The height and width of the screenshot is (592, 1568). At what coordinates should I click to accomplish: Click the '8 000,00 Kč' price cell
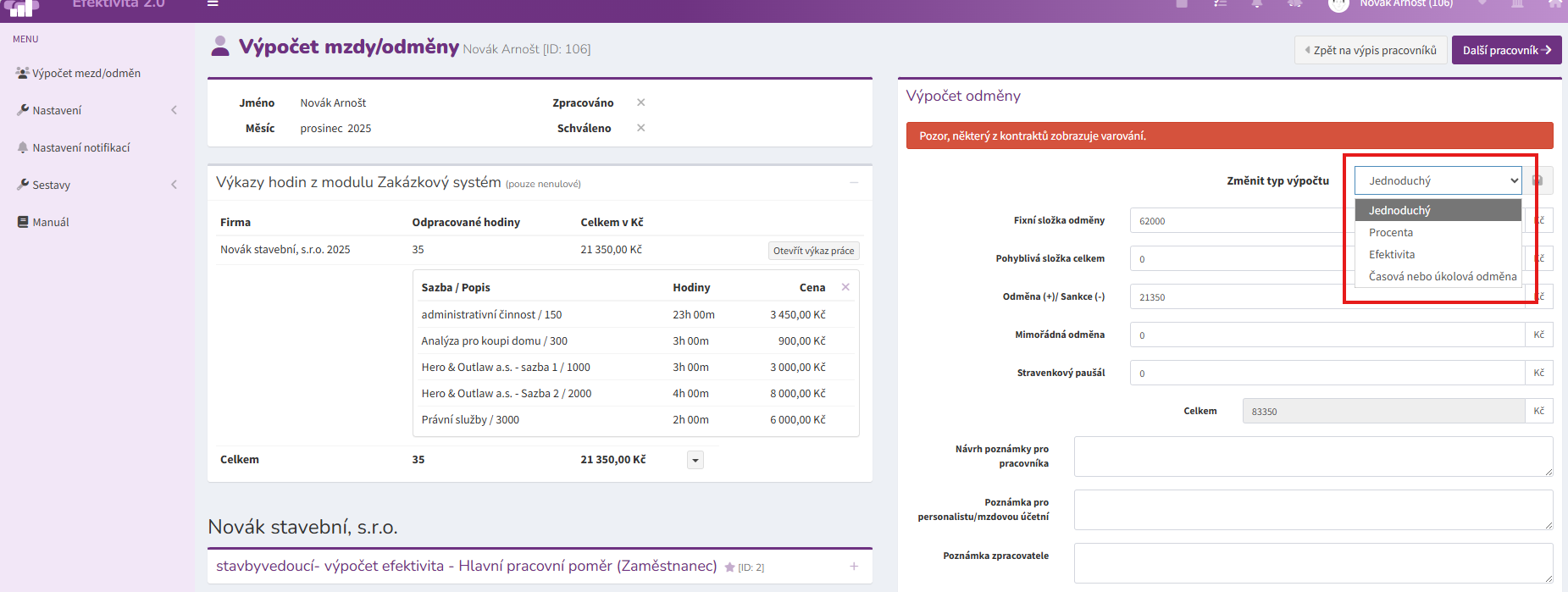(x=797, y=393)
